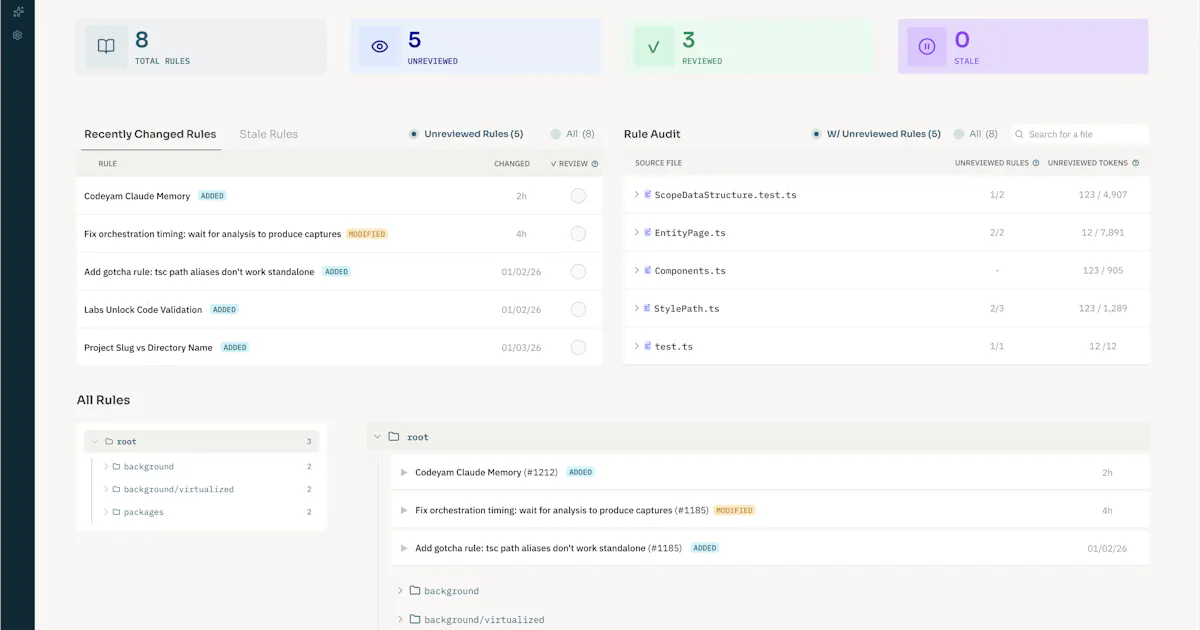Viewport: 1200px width, 630px height.
Task: Click the file icon next to ScopeDataStructure.test.ts
Action: (x=648, y=194)
